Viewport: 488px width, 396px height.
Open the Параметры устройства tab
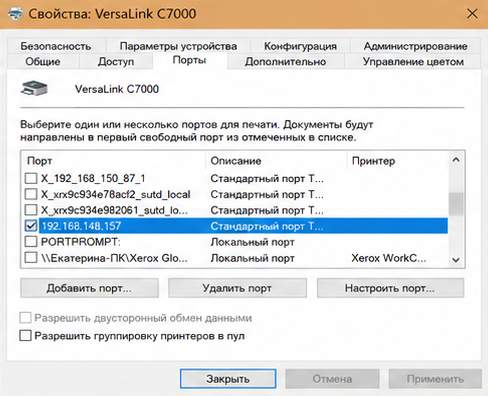pyautogui.click(x=178, y=46)
